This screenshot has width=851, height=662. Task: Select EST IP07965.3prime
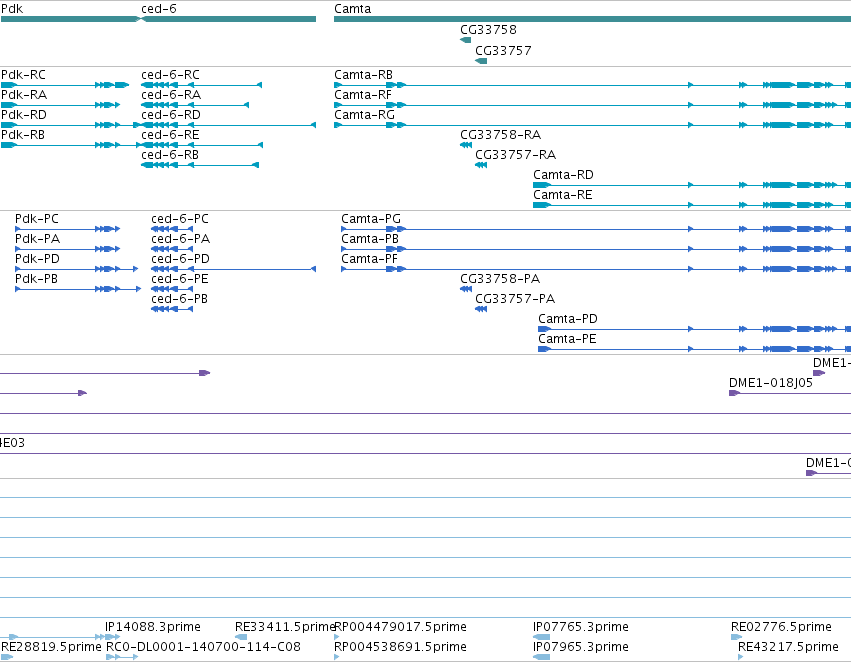click(581, 647)
